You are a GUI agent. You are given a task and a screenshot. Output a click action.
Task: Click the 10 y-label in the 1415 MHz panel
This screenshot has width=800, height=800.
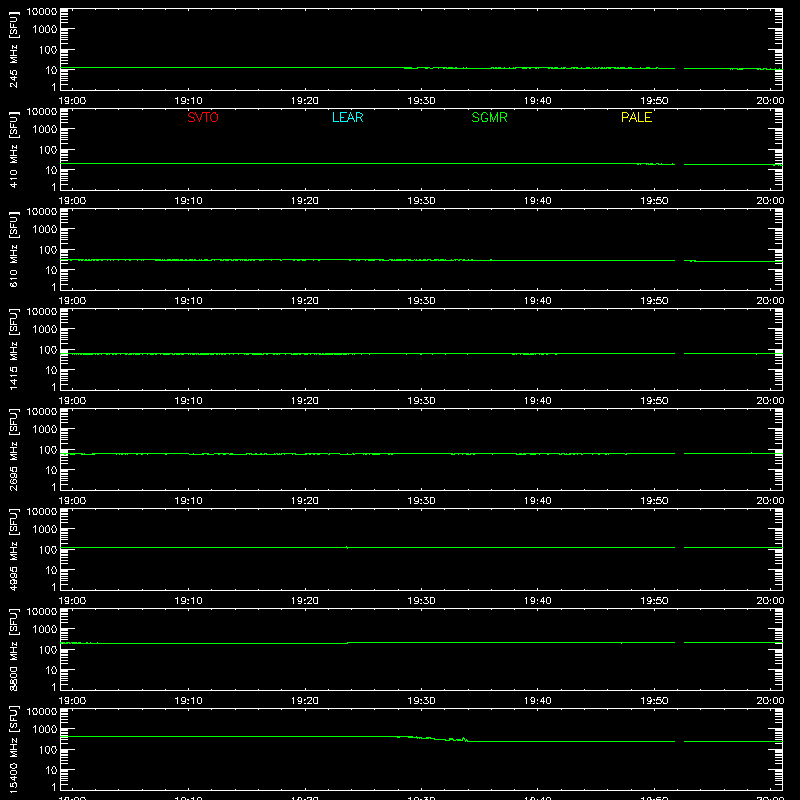pyautogui.click(x=51, y=370)
